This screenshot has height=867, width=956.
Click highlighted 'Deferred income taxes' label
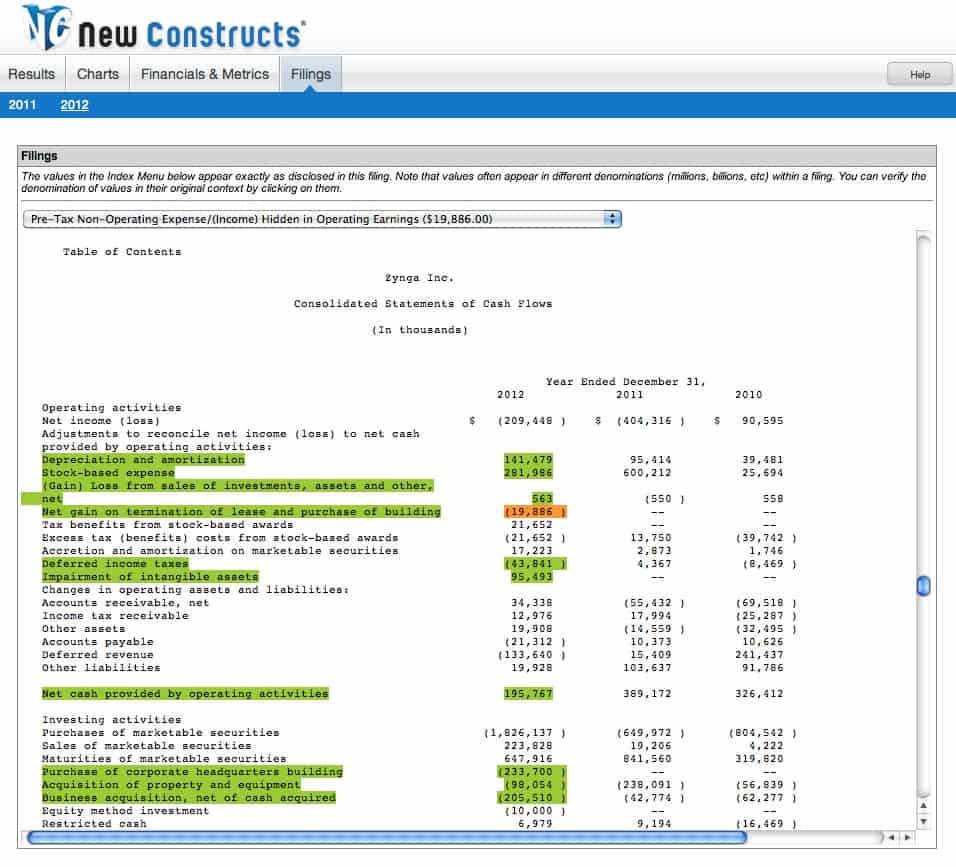click(x=115, y=563)
